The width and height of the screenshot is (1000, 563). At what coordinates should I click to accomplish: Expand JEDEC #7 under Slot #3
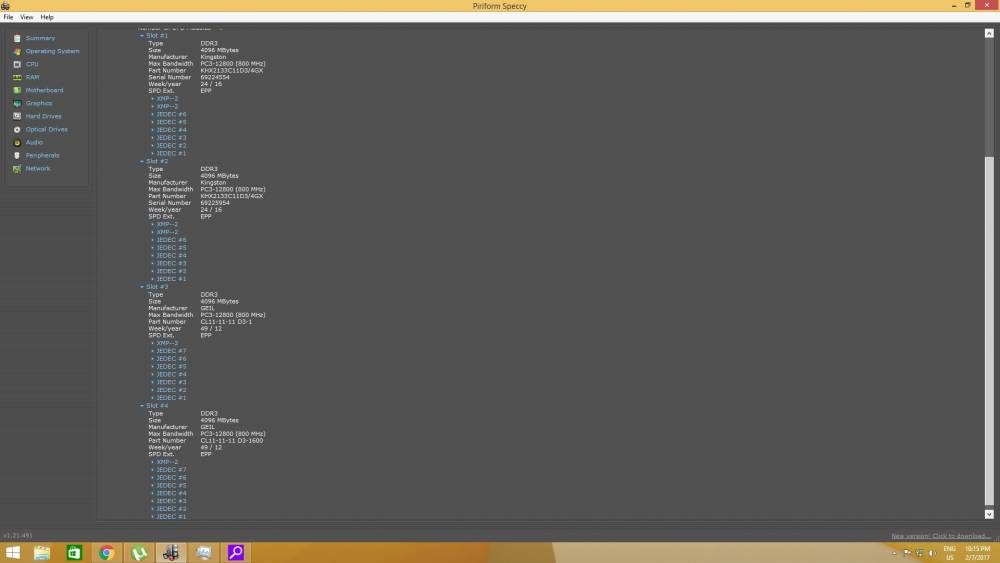click(x=152, y=351)
